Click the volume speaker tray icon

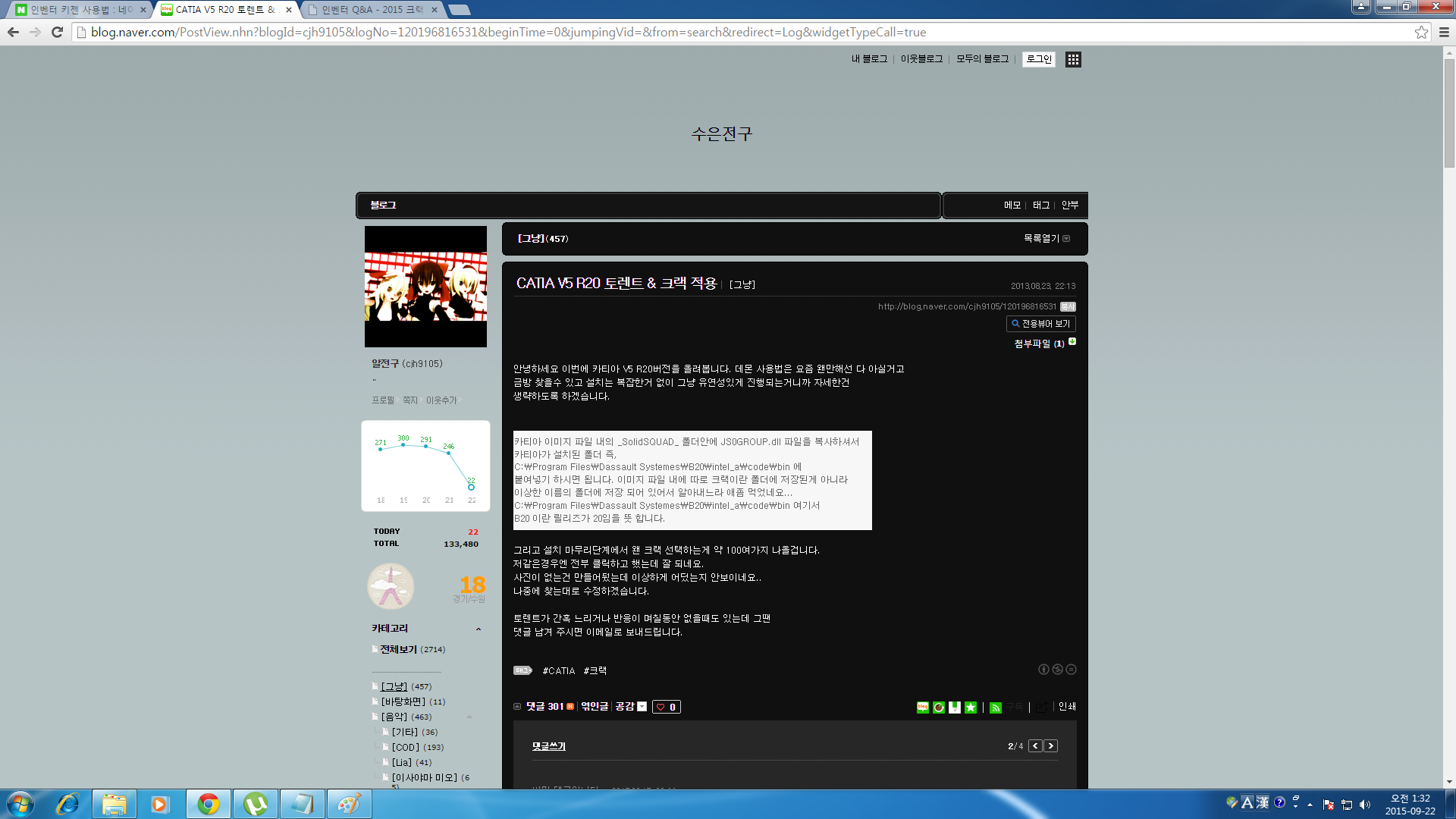point(1365,804)
